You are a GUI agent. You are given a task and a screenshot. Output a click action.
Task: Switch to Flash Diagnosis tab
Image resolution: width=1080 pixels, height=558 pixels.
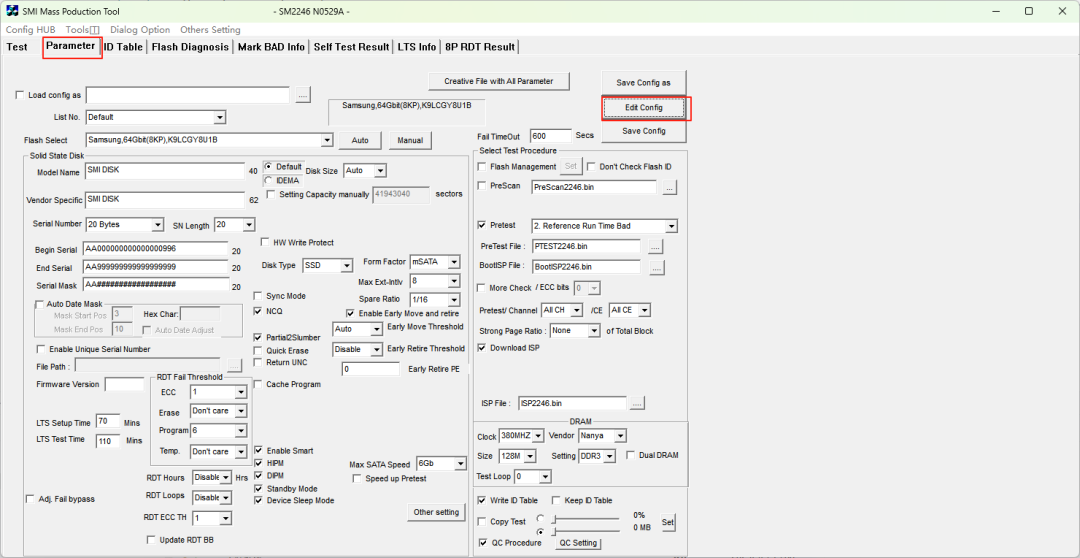190,47
